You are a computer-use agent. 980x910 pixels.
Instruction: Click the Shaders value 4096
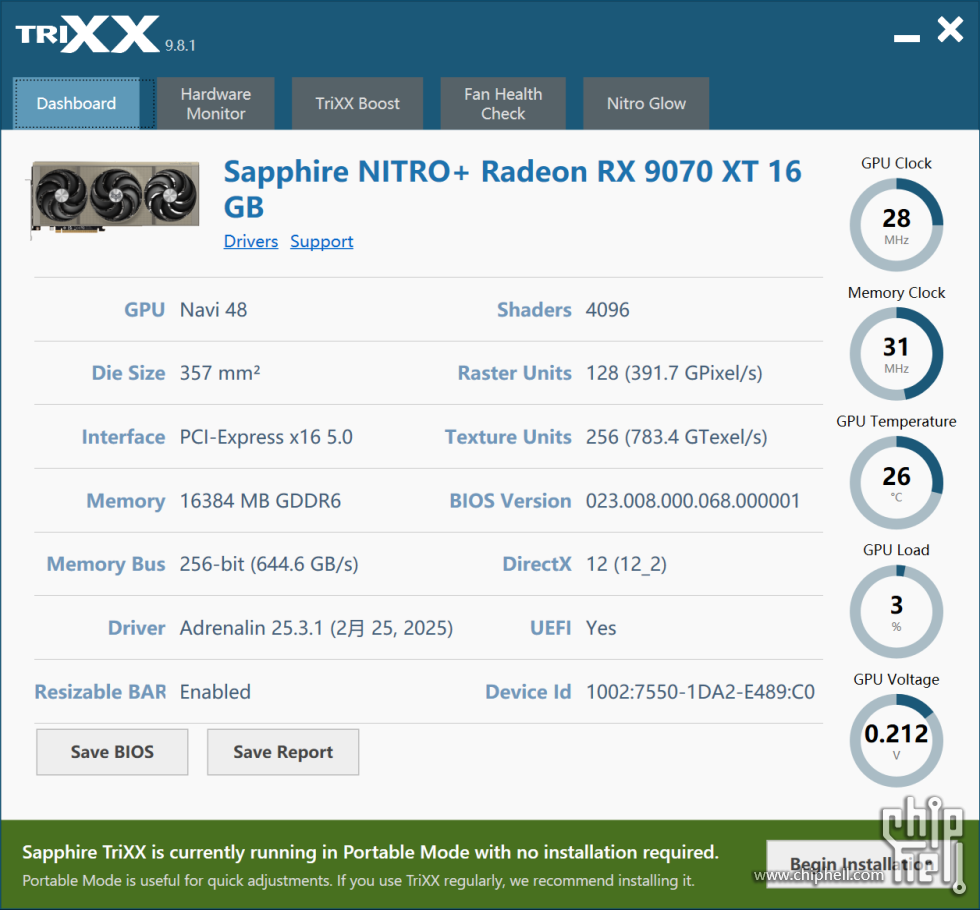tap(608, 309)
